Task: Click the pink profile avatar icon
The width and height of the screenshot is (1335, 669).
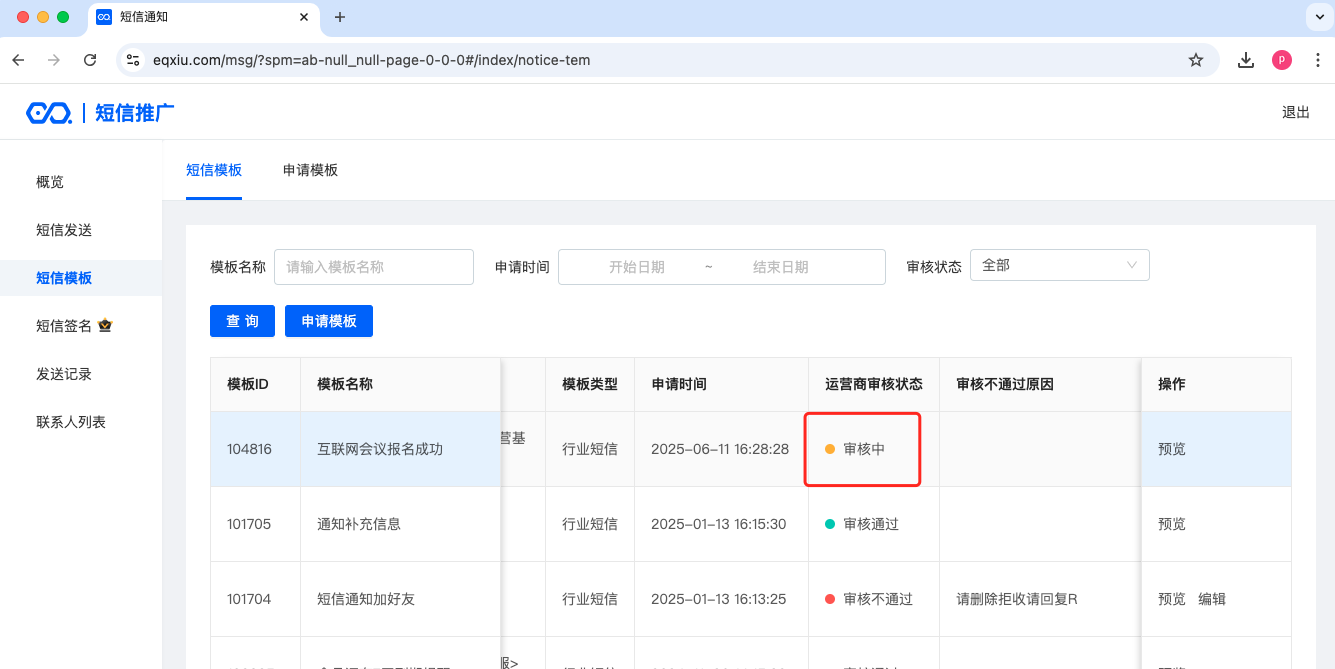Action: [x=1281, y=60]
